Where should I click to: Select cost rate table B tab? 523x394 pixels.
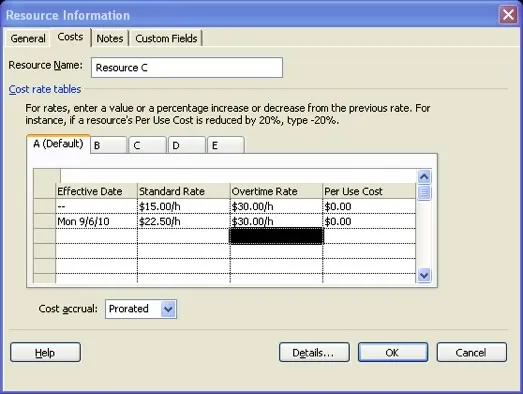point(108,145)
